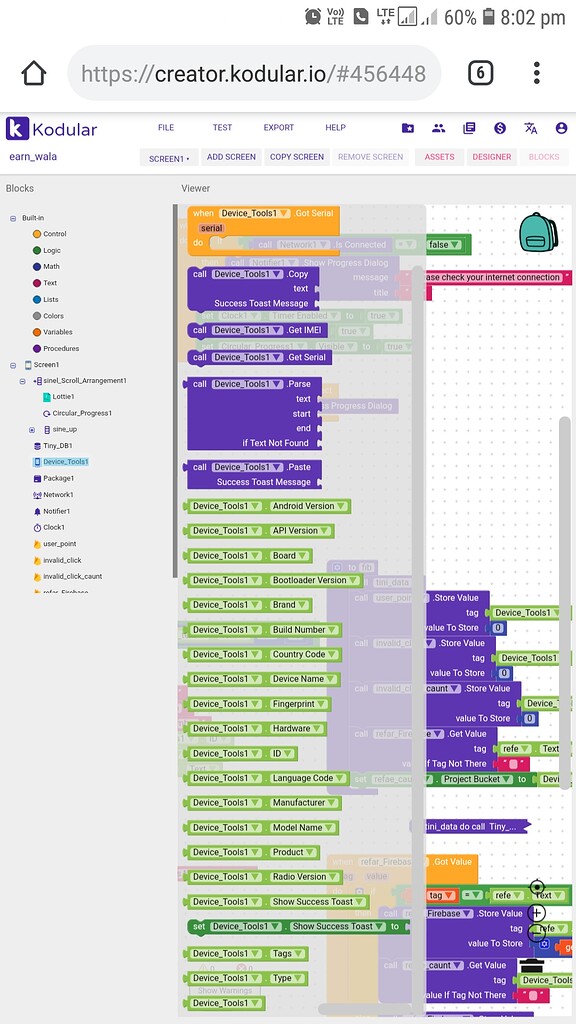The height and width of the screenshot is (1024, 576).
Task: Tap the browser address bar URL
Action: pyautogui.click(x=253, y=73)
